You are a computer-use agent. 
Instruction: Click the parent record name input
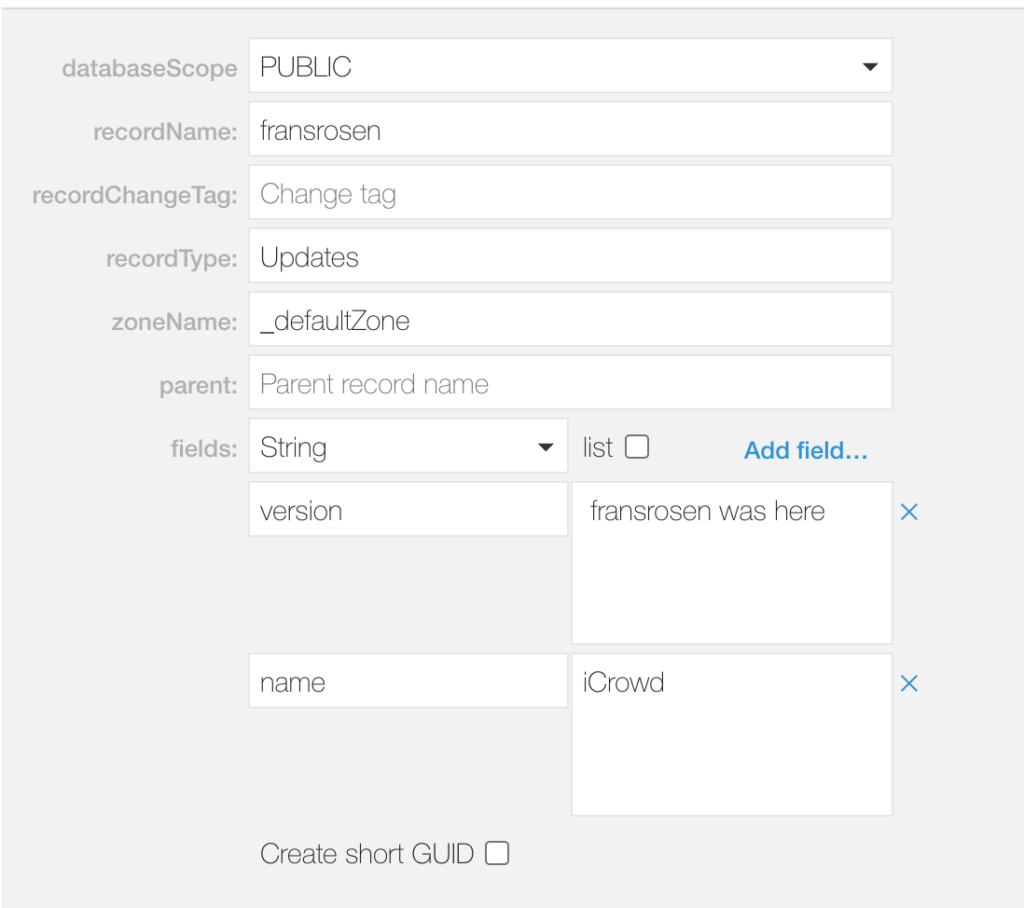point(569,382)
